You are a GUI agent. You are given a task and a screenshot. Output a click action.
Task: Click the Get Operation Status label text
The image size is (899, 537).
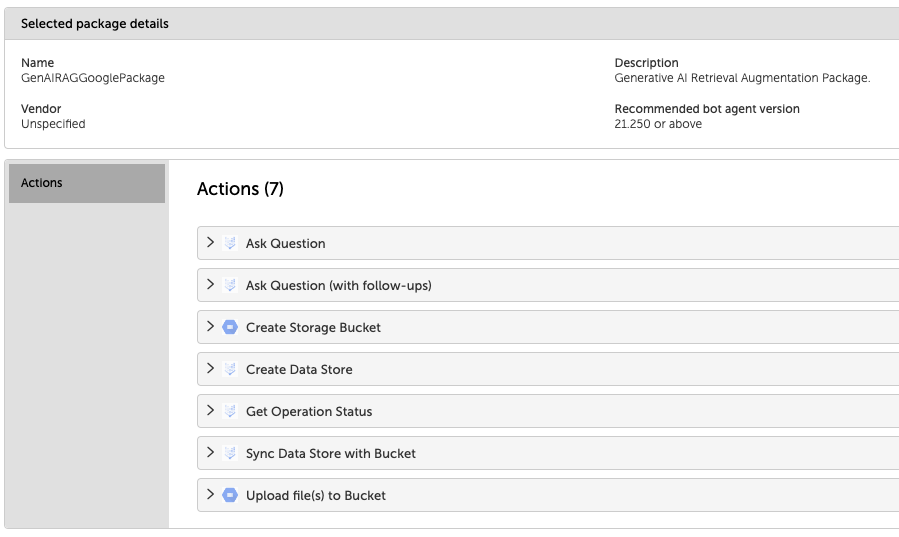309,412
